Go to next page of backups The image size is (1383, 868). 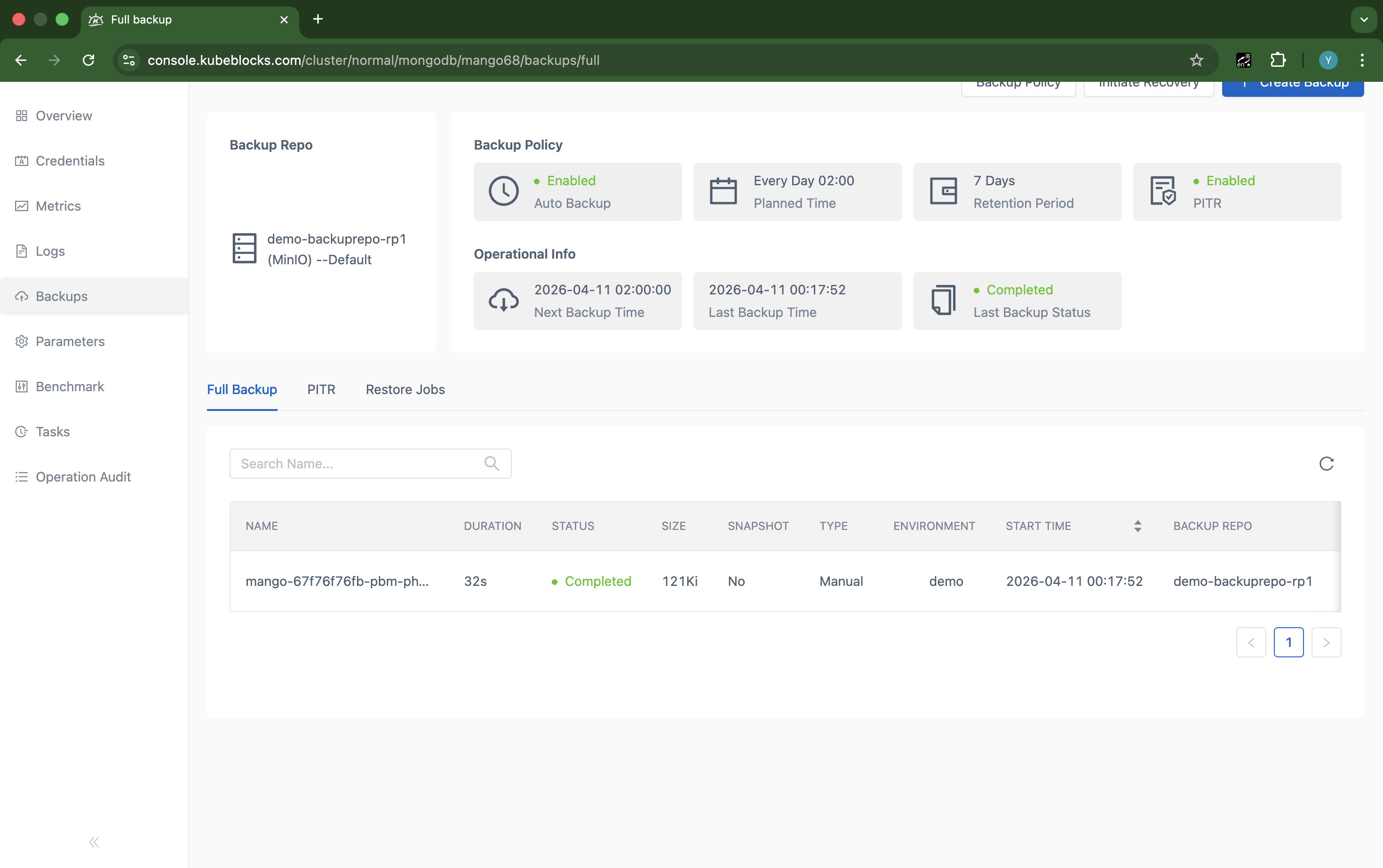pyautogui.click(x=1327, y=642)
